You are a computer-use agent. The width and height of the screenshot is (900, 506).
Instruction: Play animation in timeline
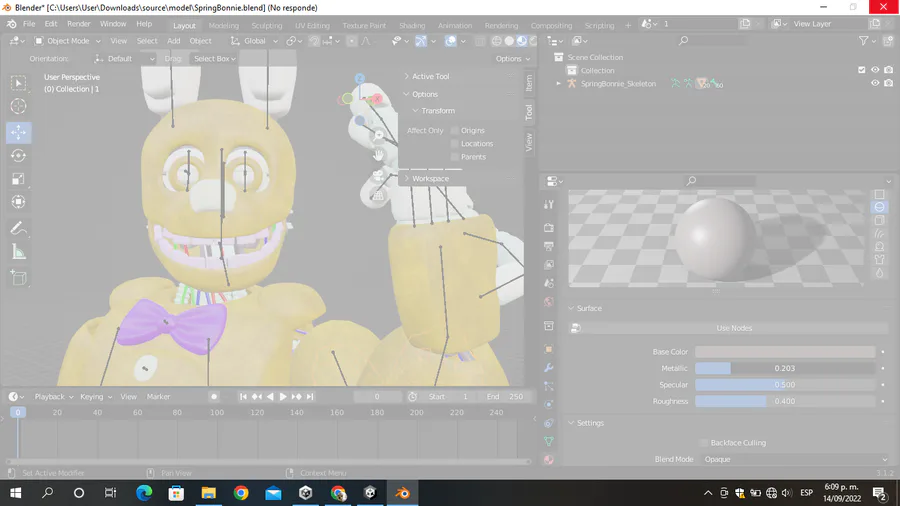point(282,396)
